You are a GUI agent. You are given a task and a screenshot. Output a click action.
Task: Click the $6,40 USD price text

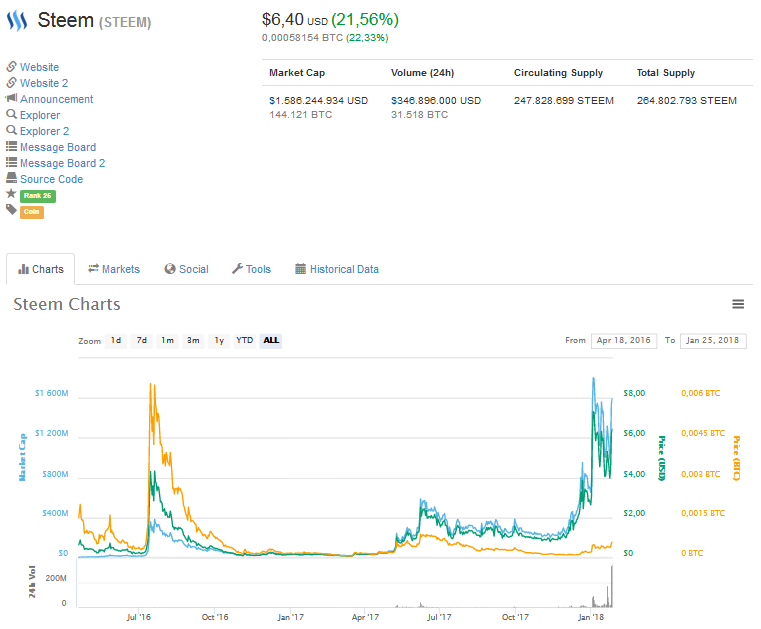(295, 20)
